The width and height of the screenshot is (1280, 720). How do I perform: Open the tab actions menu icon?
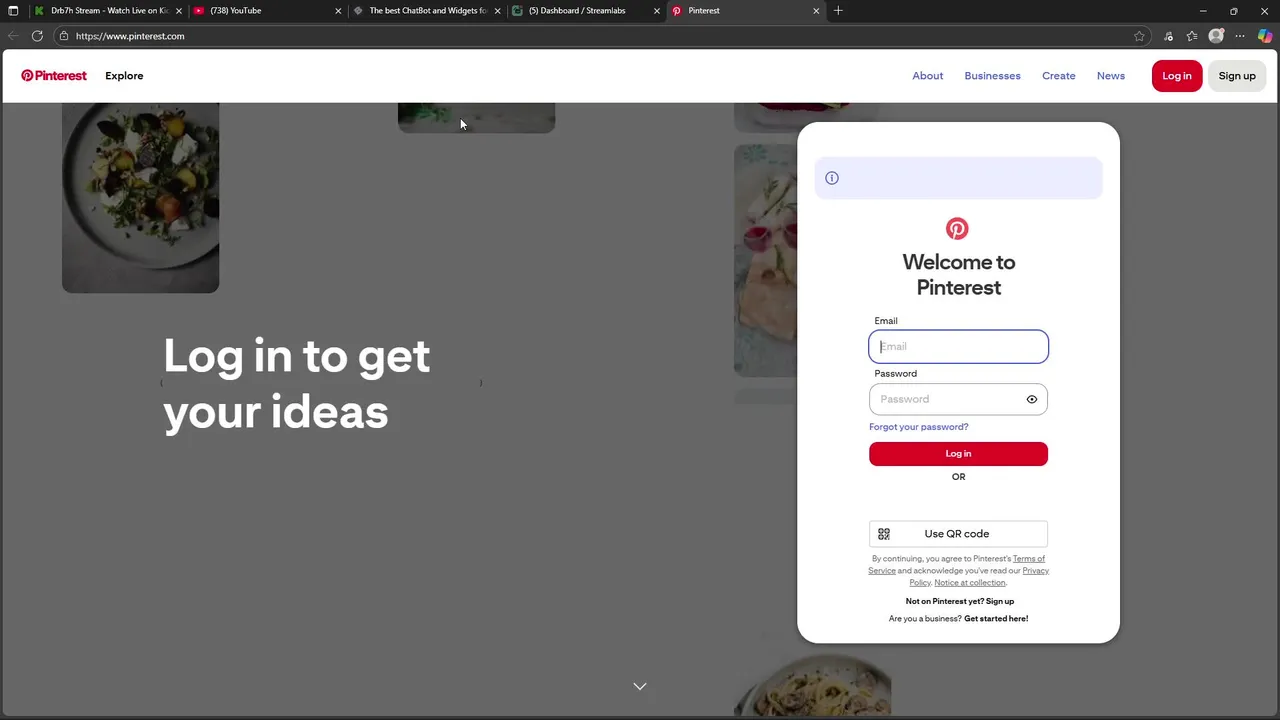pyautogui.click(x=13, y=11)
